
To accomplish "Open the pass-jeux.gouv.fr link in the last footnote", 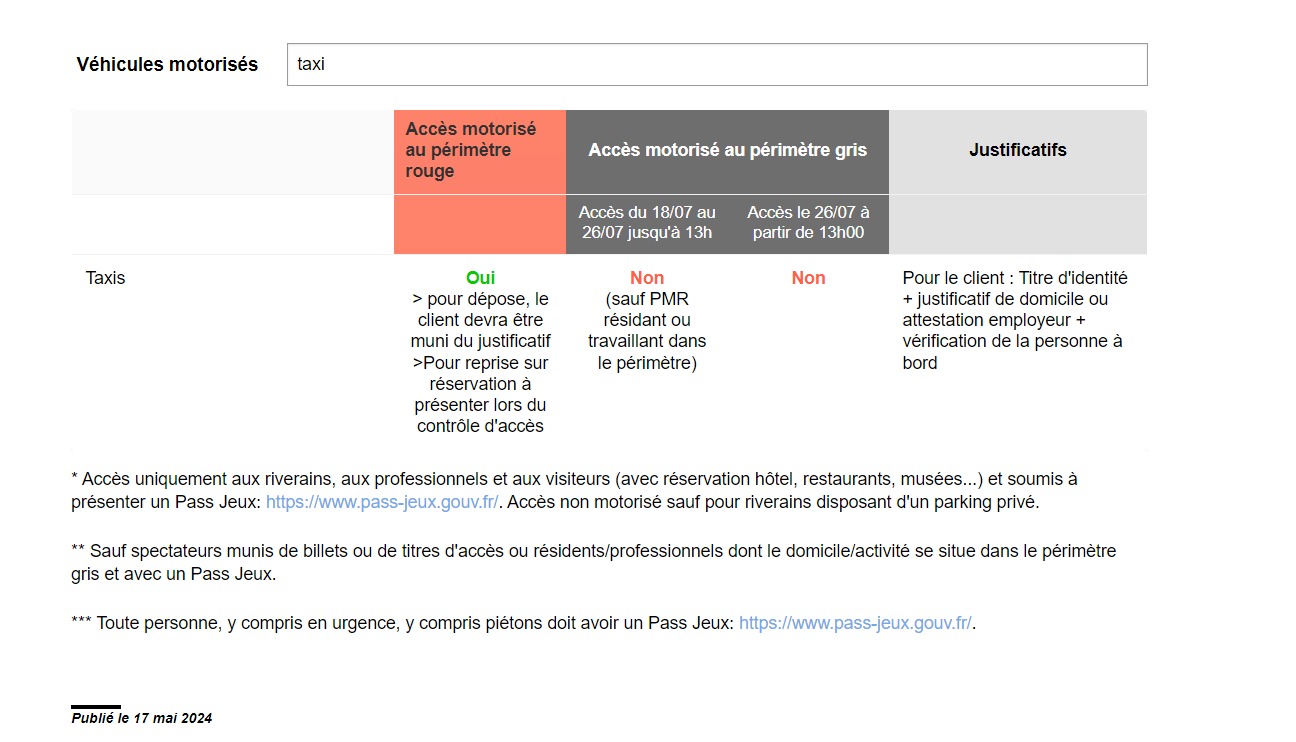I will tap(854, 623).
